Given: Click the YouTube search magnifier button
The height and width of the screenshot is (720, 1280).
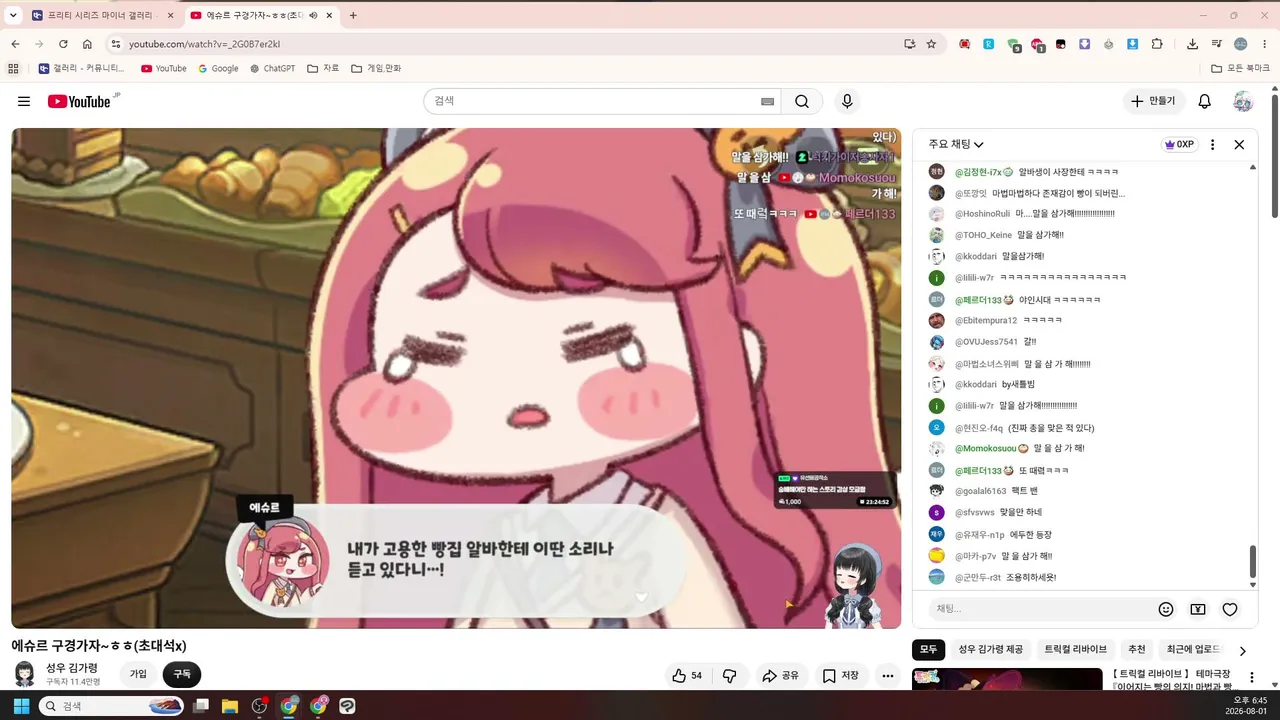Looking at the screenshot, I should (802, 101).
